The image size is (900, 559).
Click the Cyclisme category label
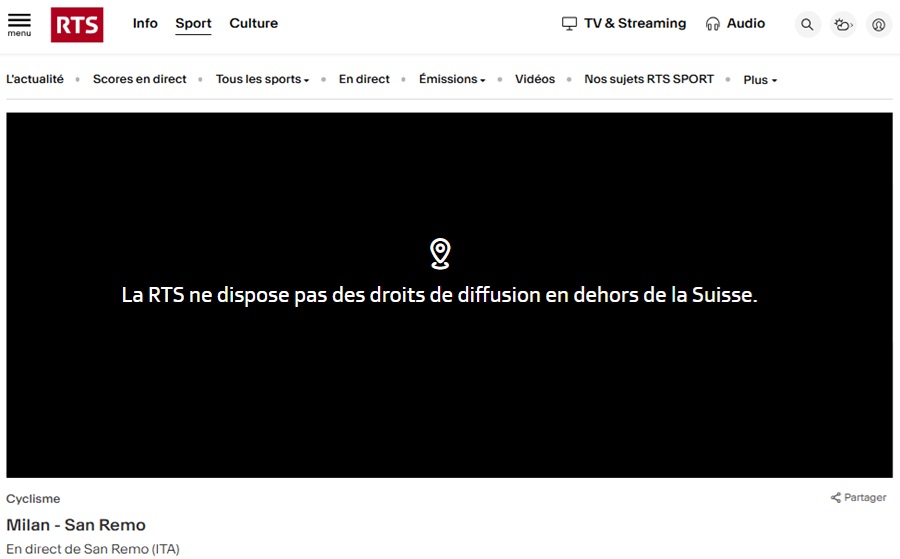point(33,499)
